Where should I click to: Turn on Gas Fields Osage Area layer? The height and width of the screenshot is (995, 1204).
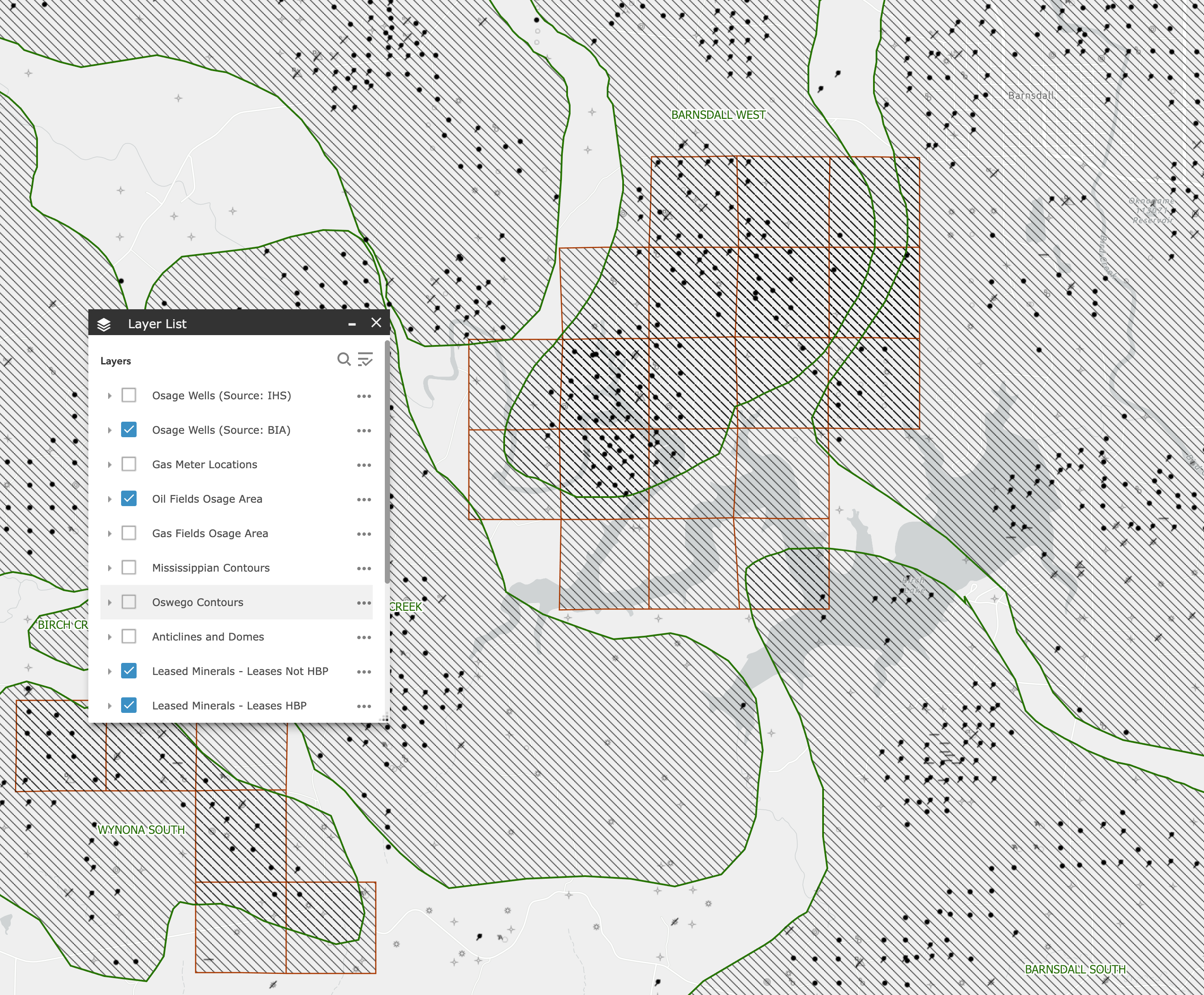point(129,534)
